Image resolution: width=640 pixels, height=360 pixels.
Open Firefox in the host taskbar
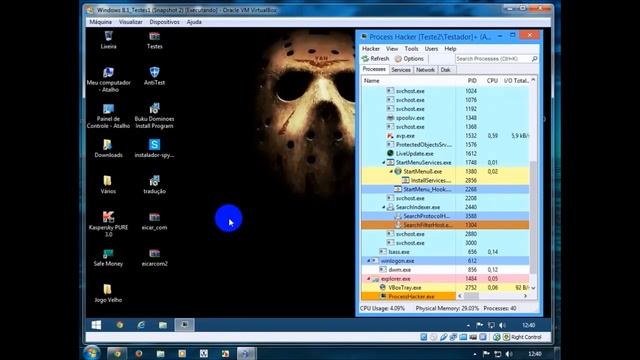(x=139, y=353)
